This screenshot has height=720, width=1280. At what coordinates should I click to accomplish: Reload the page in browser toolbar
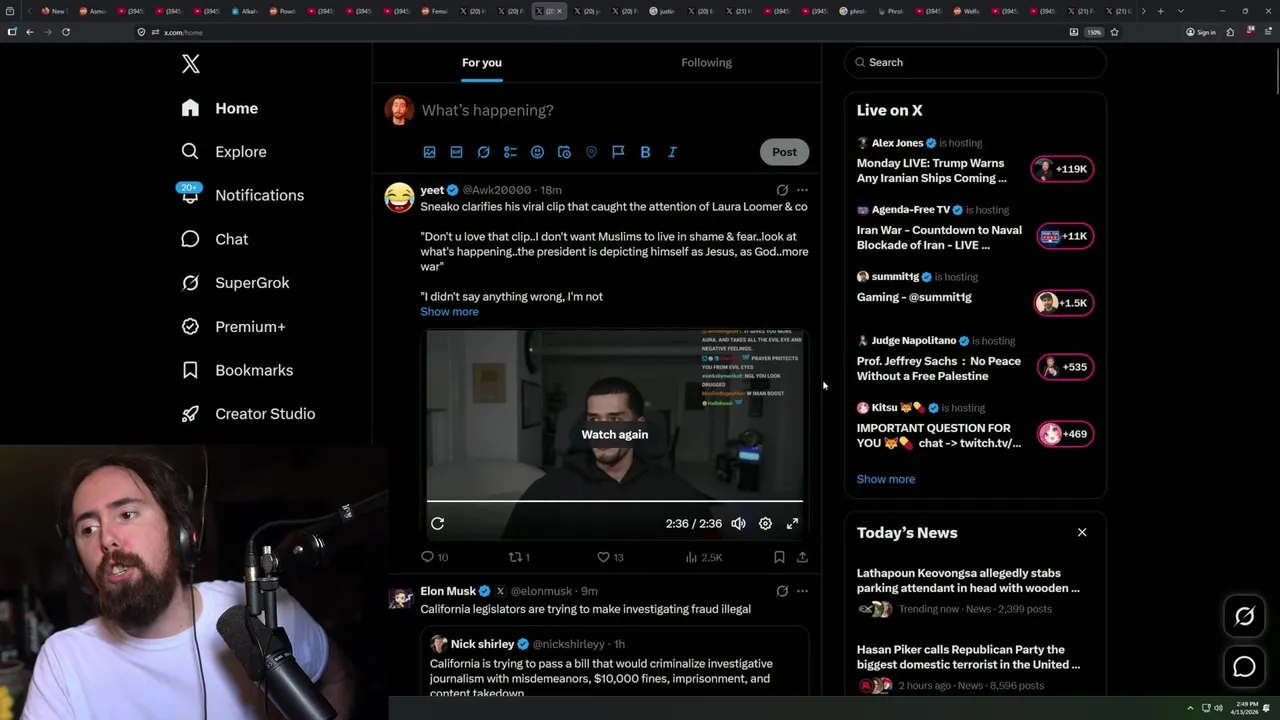(x=66, y=32)
